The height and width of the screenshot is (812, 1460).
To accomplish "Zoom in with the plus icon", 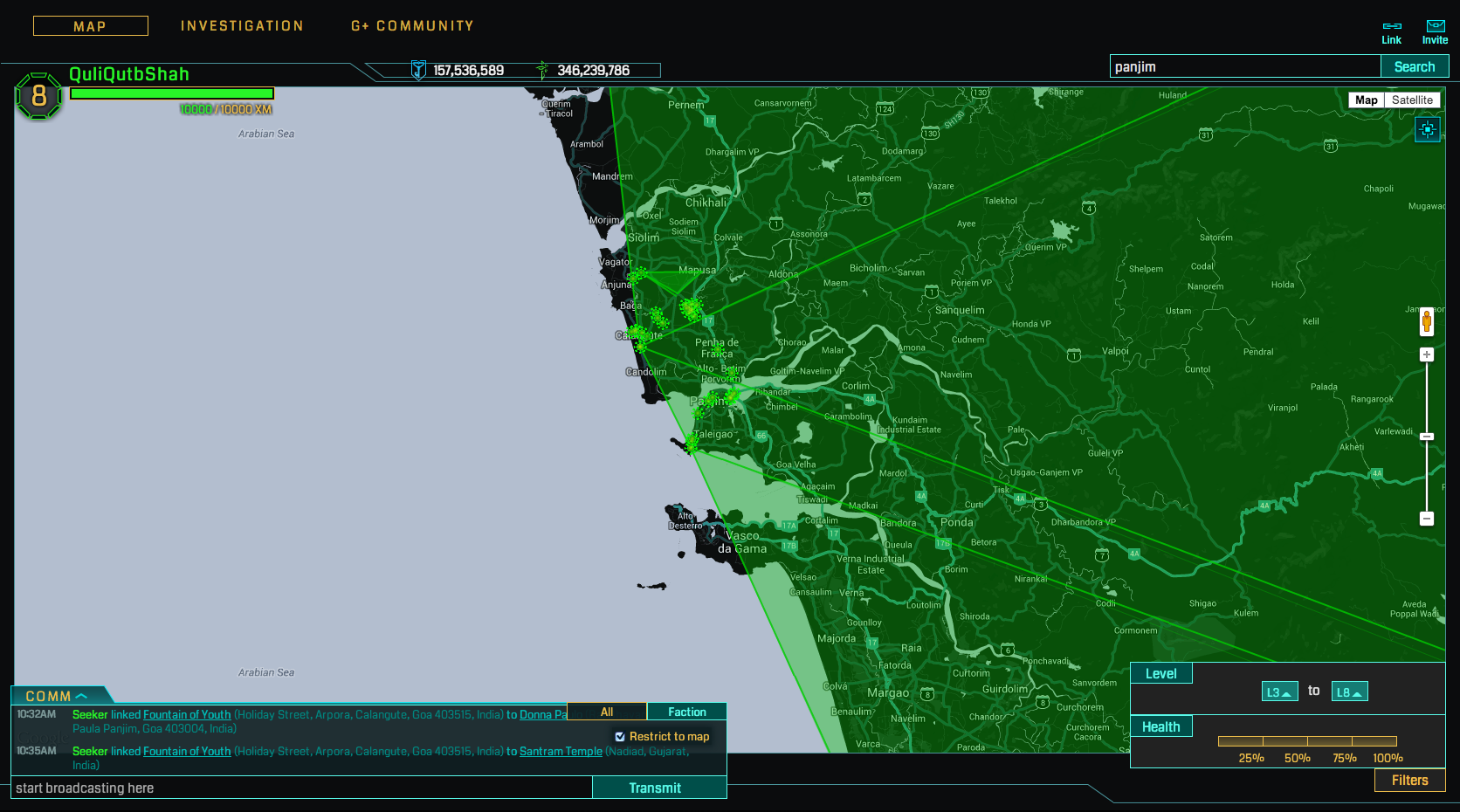I will (1427, 354).
